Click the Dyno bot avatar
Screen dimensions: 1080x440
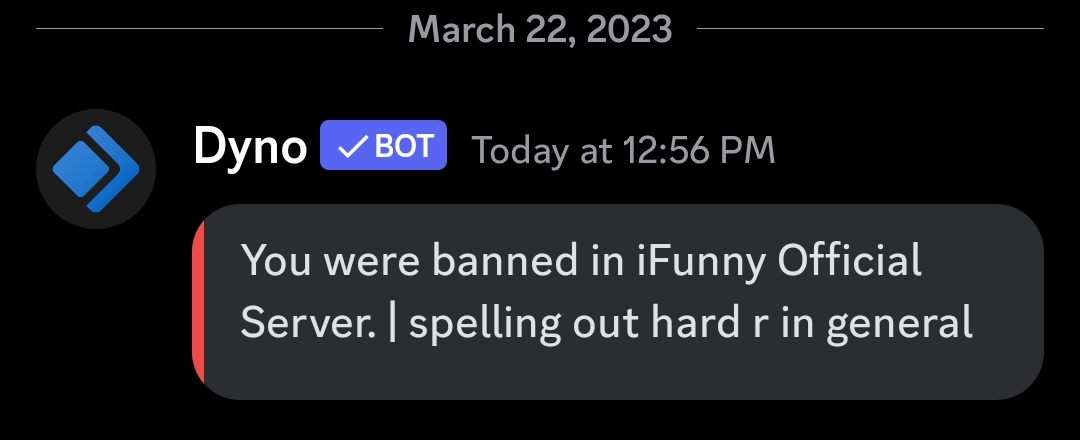tap(96, 168)
